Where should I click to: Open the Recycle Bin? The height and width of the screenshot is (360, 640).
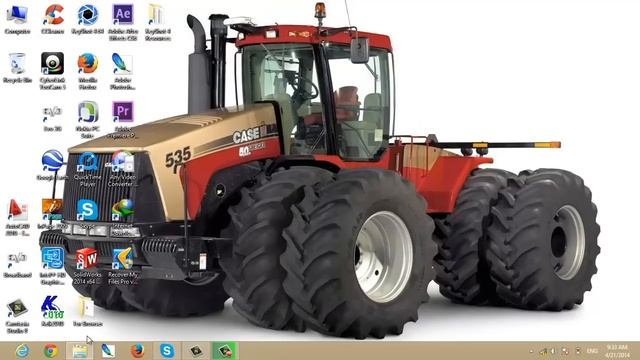(x=17, y=68)
